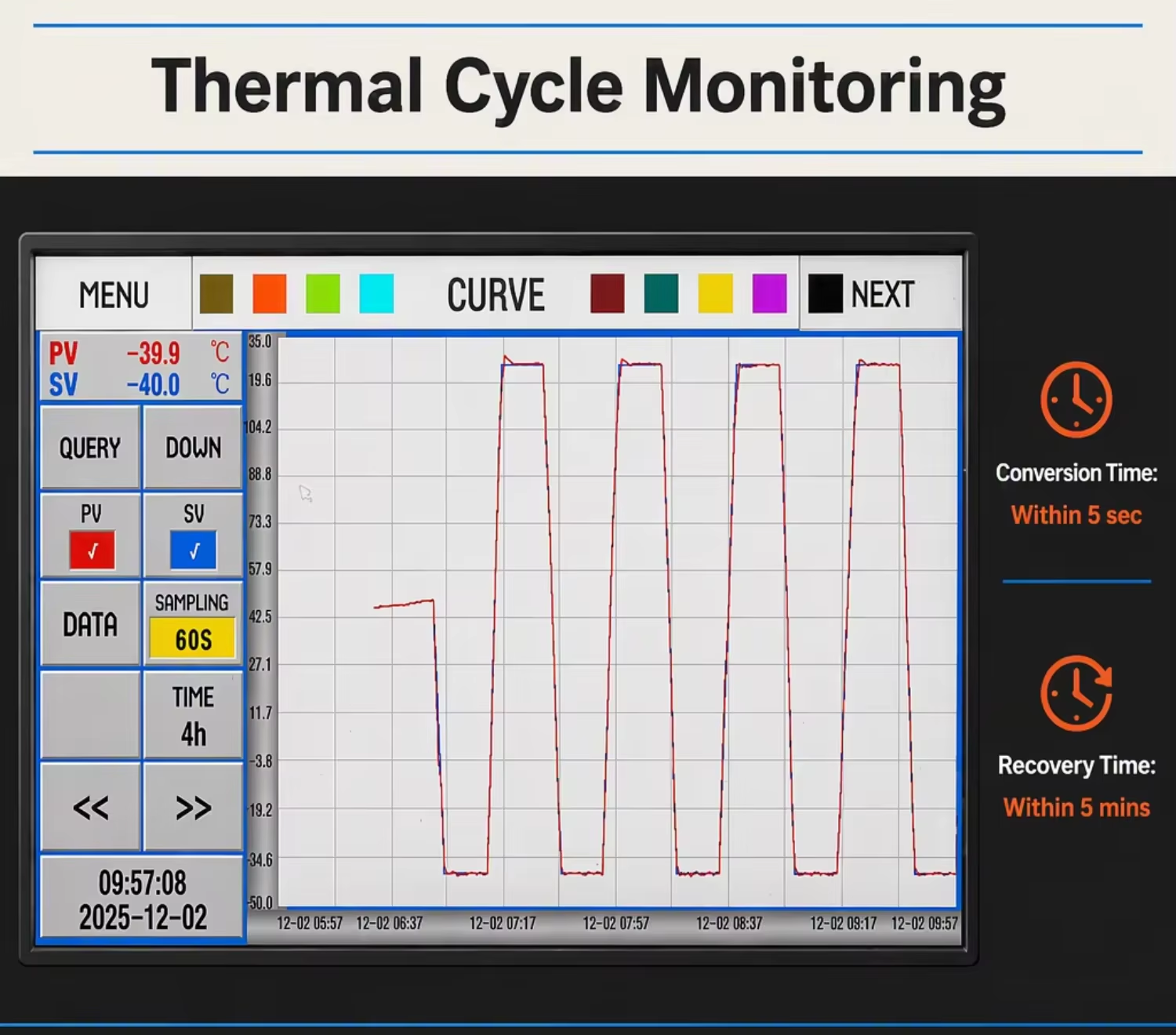Image resolution: width=1176 pixels, height=1035 pixels.
Task: Click the 09:57:08 date-time display
Action: pos(142,899)
